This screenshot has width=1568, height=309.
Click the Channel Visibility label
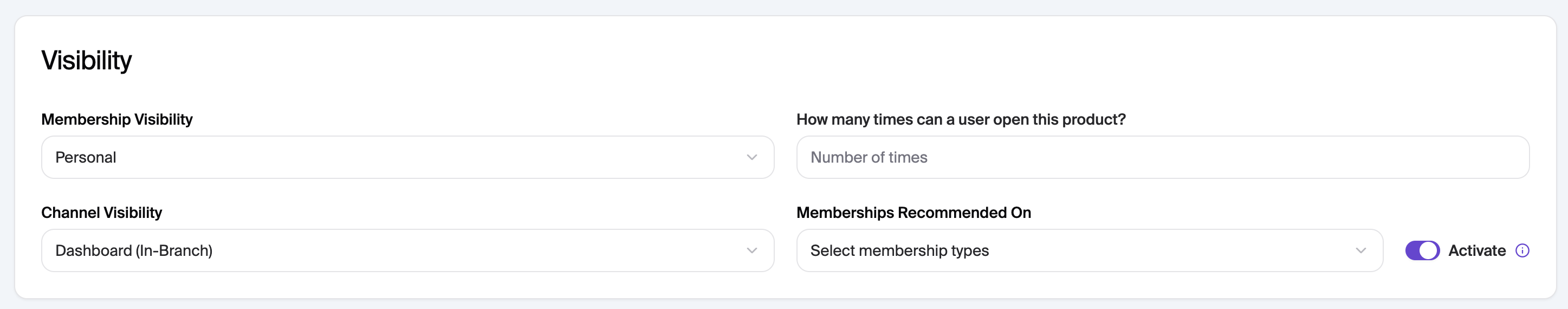pos(102,213)
